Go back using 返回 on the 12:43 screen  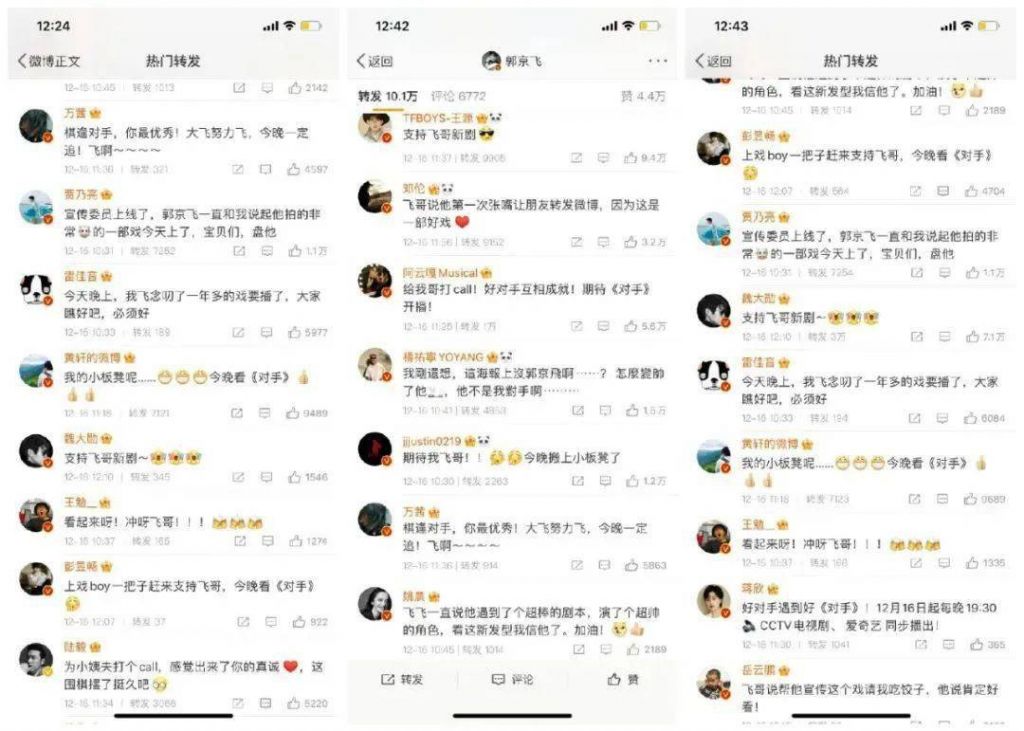pos(713,61)
